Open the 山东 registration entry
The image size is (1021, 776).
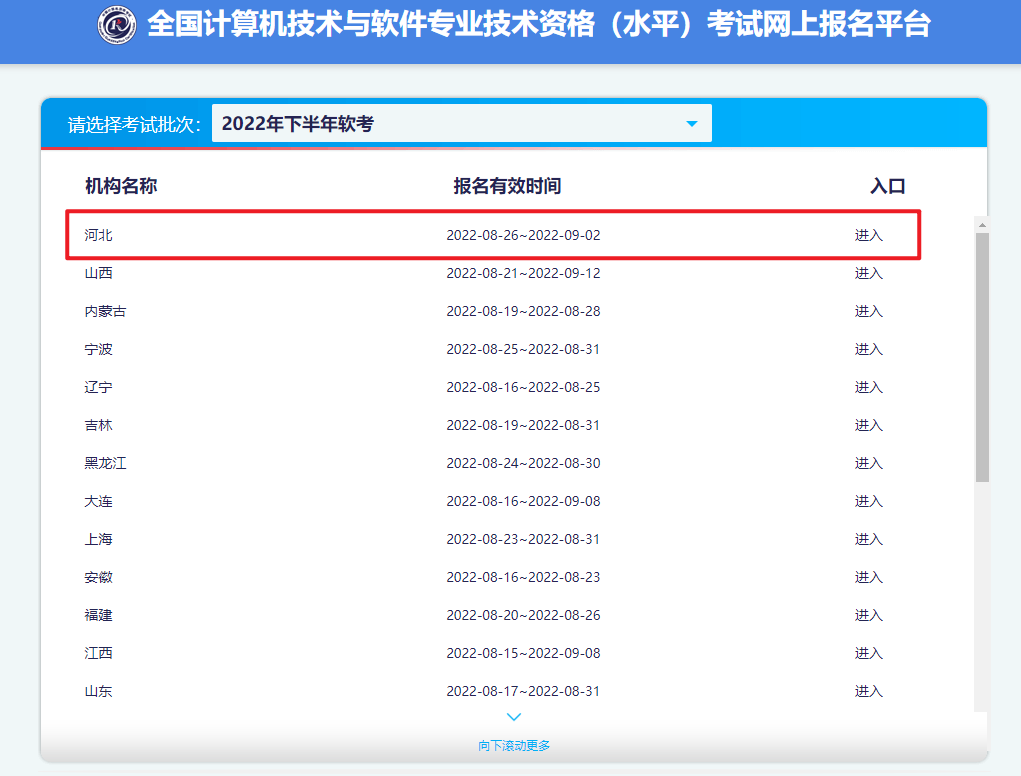[x=868, y=691]
